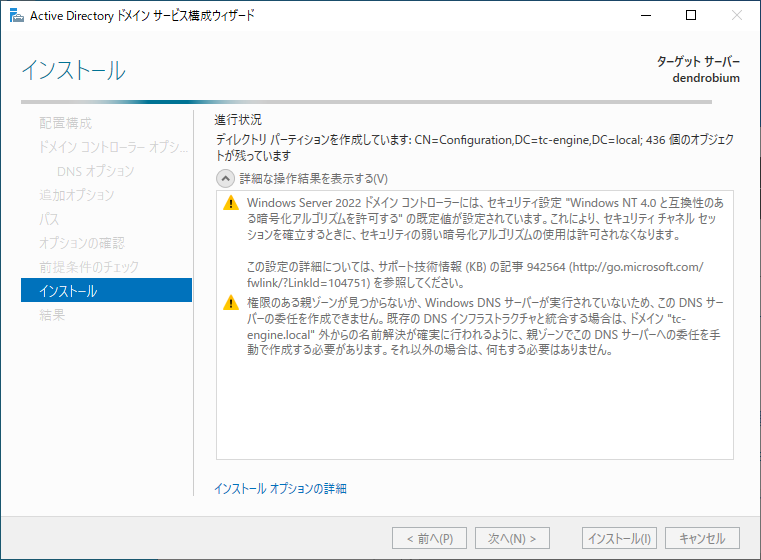Image resolution: width=761 pixels, height=560 pixels.
Task: Click the wizard app icon in title bar
Action: tap(17, 16)
